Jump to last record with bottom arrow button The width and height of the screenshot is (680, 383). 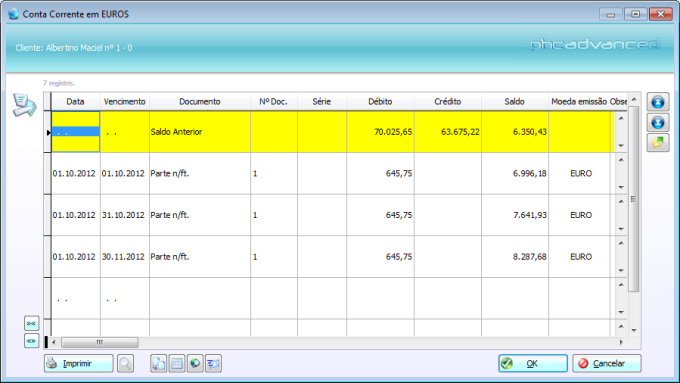coord(658,122)
